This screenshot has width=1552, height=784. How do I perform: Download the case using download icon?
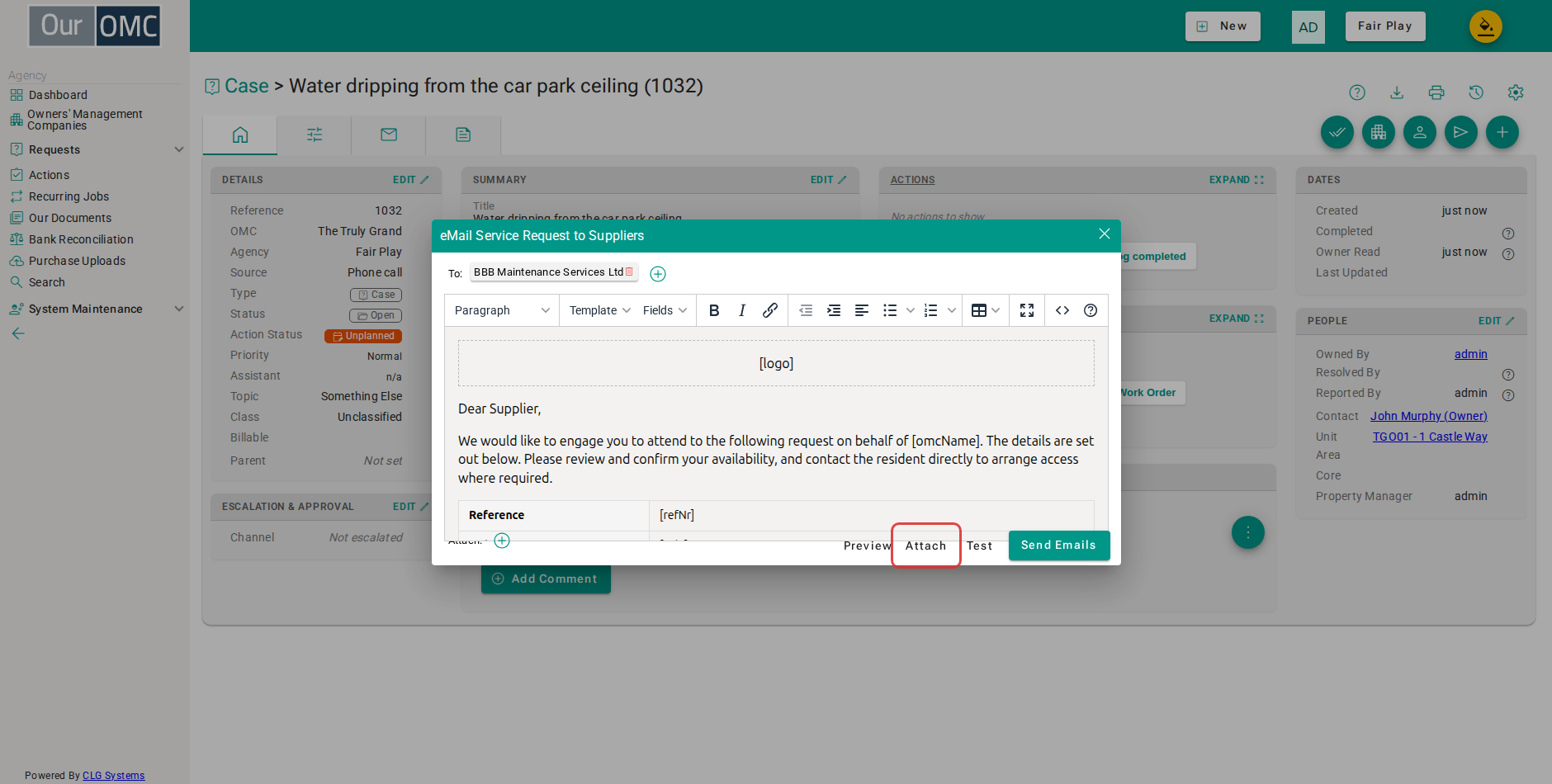coord(1397,92)
